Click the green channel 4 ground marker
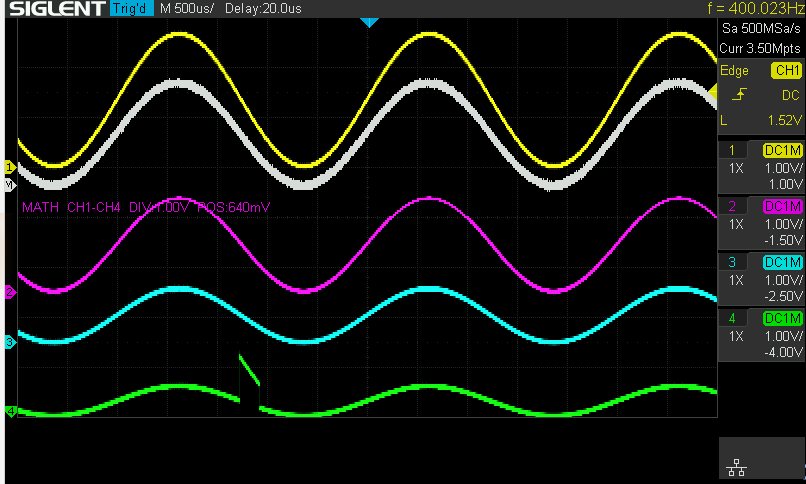Viewport: 806px width, 484px height. coord(10,411)
